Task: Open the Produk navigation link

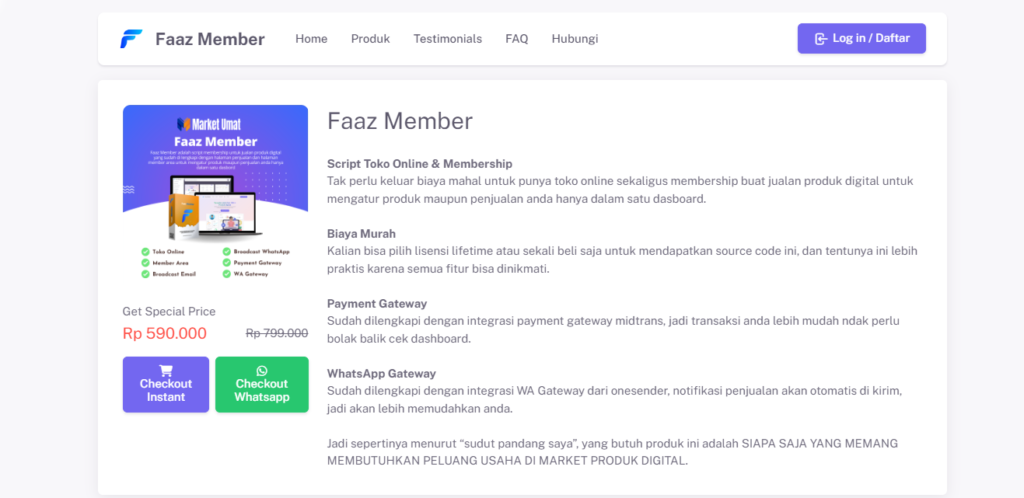Action: point(370,39)
